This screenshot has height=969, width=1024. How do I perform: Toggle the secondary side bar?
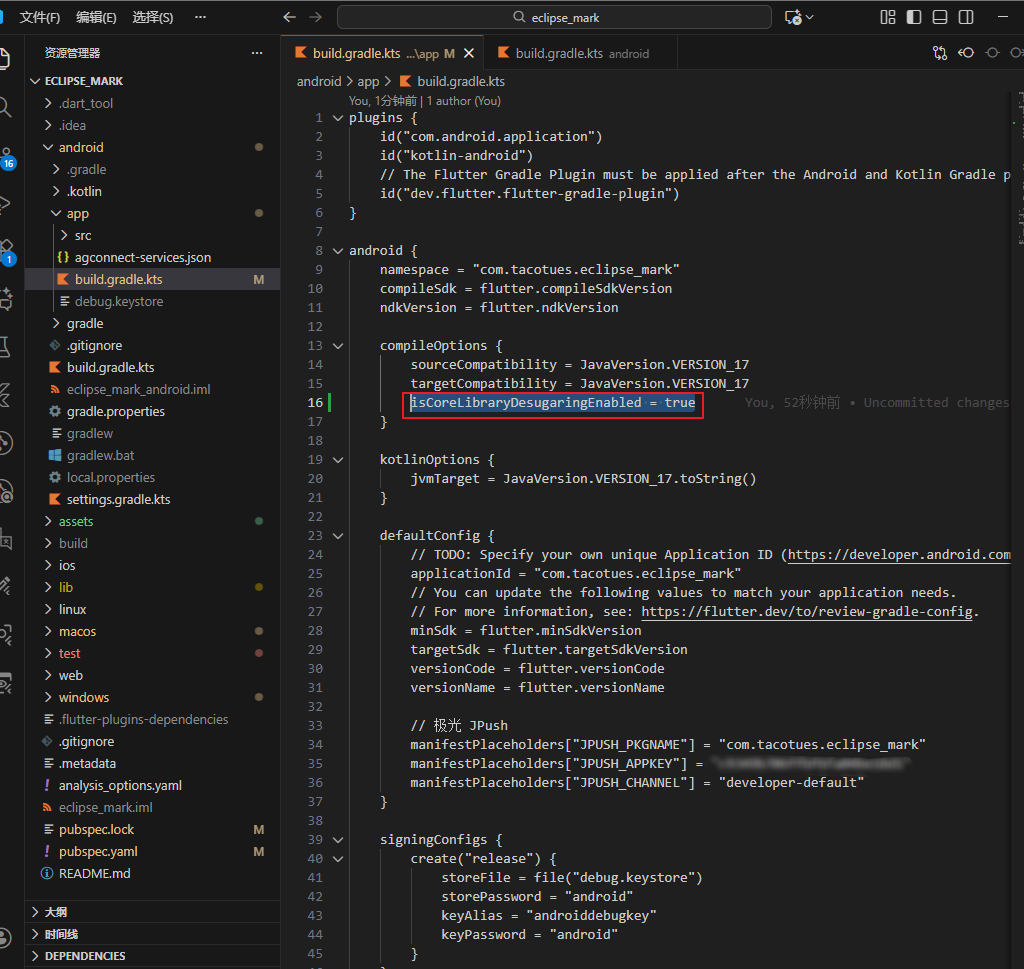[966, 17]
